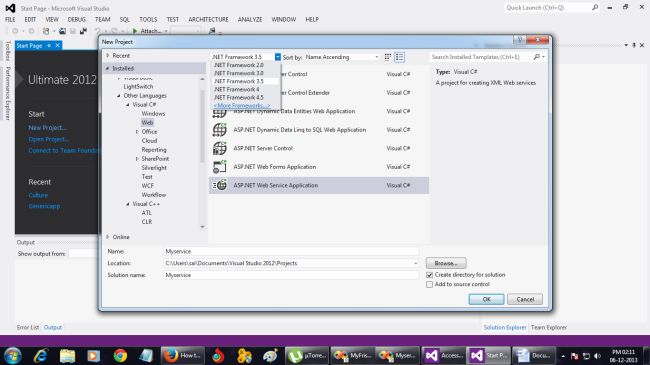The image size is (650, 365).
Task: Click the Windows Start button
Action: [12, 355]
